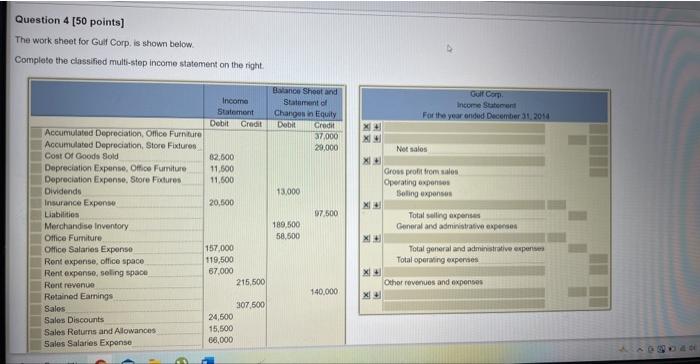Remove the row under General and administrative expenses

click(x=367, y=238)
